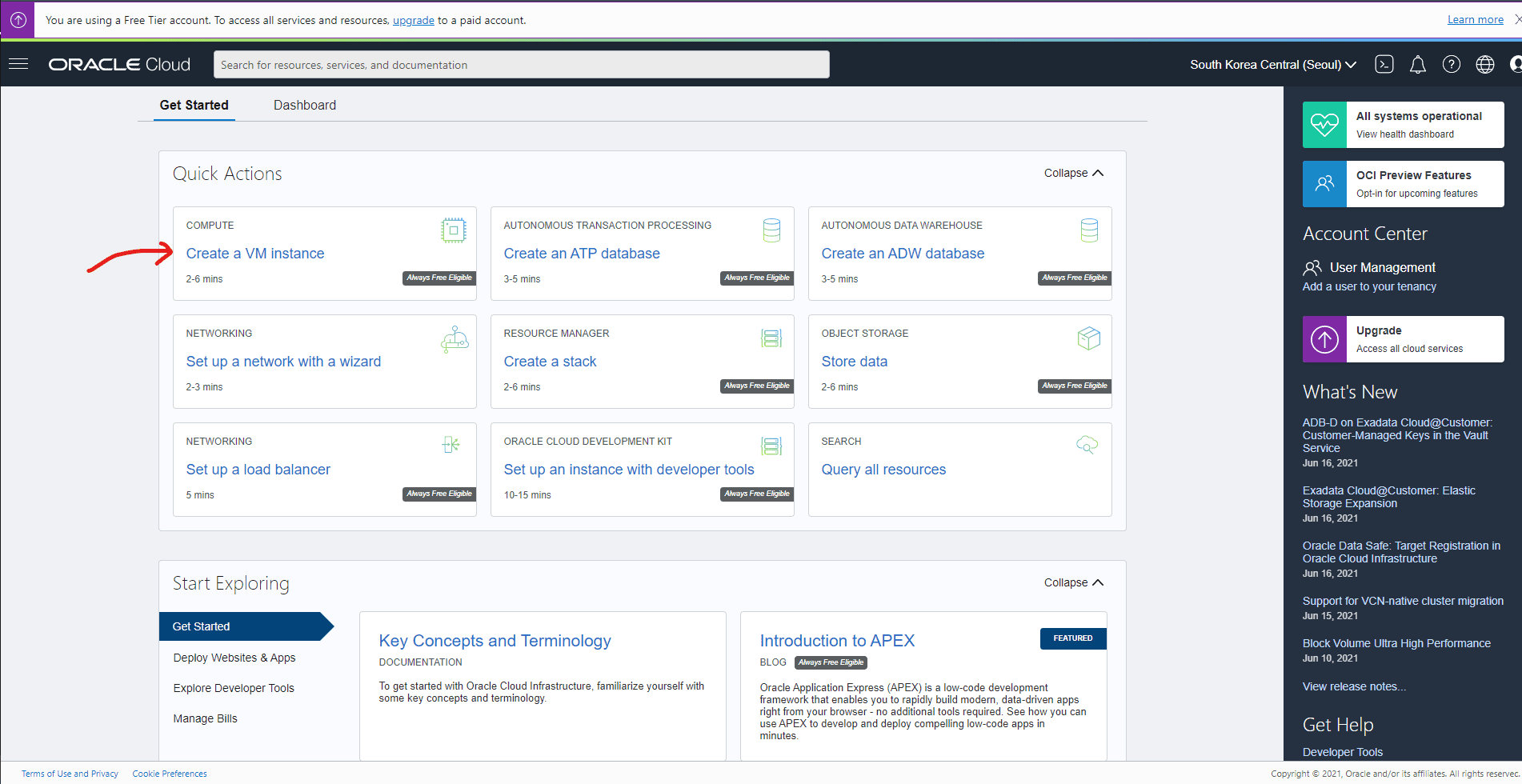The width and height of the screenshot is (1522, 784).
Task: Open View health dashboard card
Action: (x=1404, y=125)
